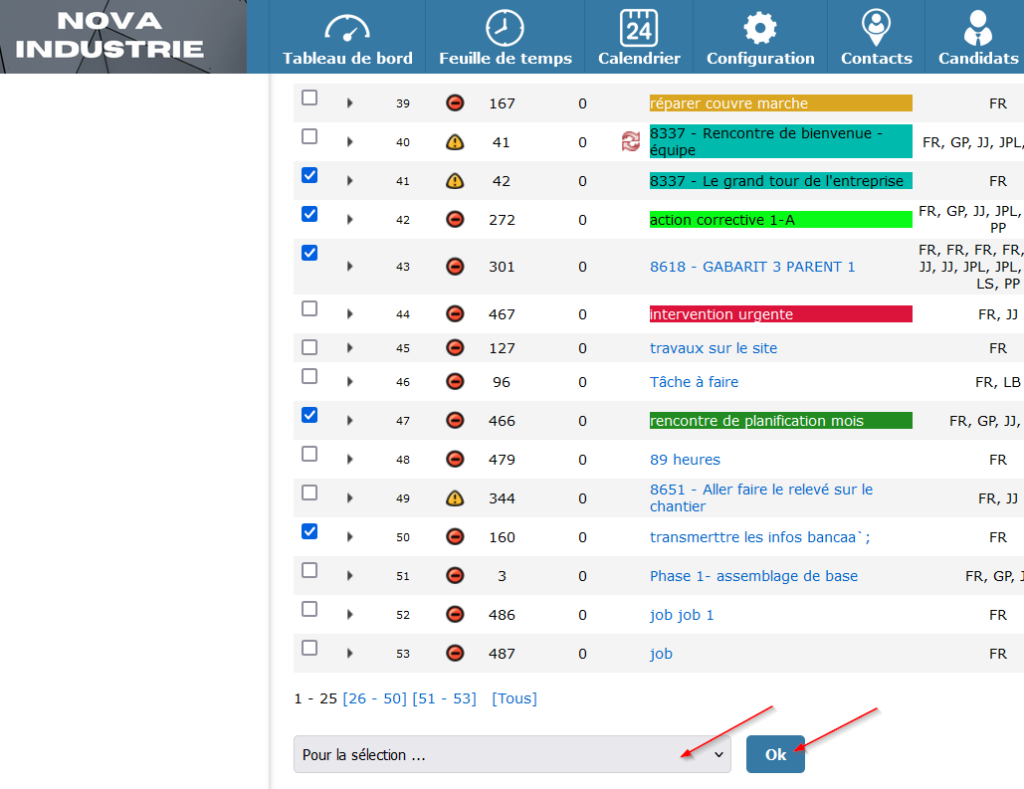Open the 'Pour la sélection' dropdown

point(512,755)
